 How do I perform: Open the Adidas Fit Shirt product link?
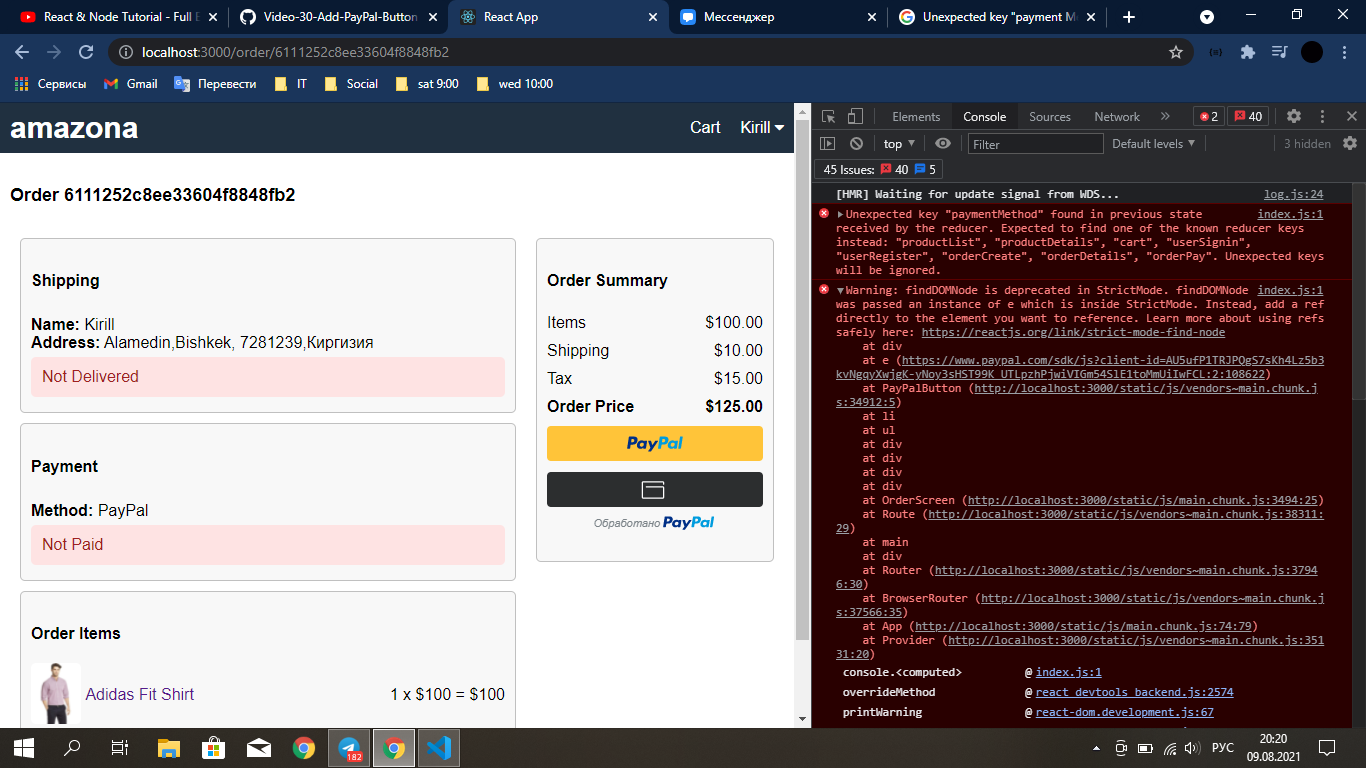click(140, 694)
